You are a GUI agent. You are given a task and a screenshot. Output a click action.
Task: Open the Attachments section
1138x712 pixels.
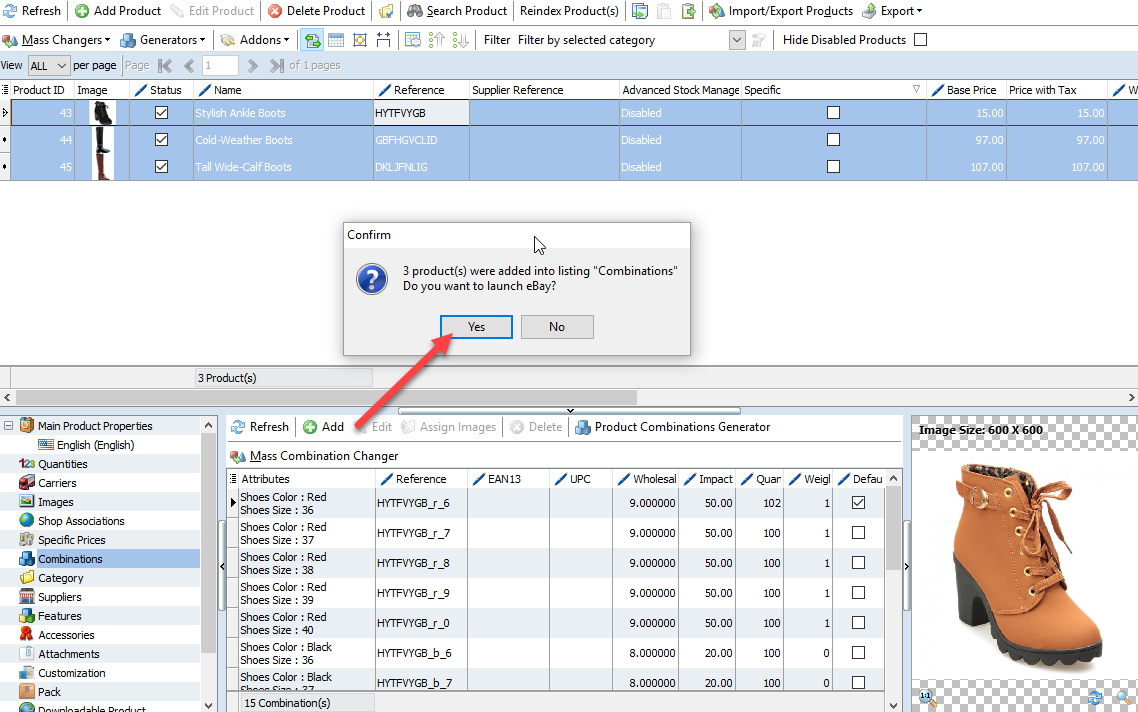69,653
